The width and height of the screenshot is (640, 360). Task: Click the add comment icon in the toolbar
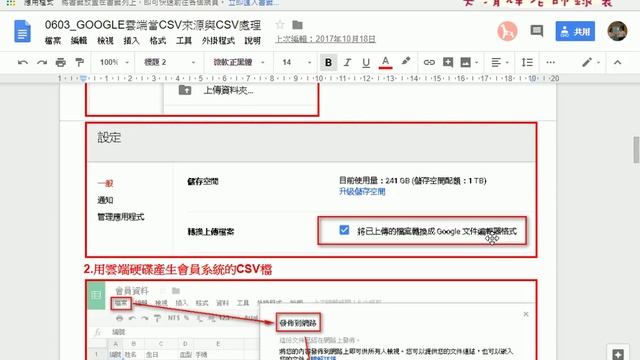click(448, 62)
